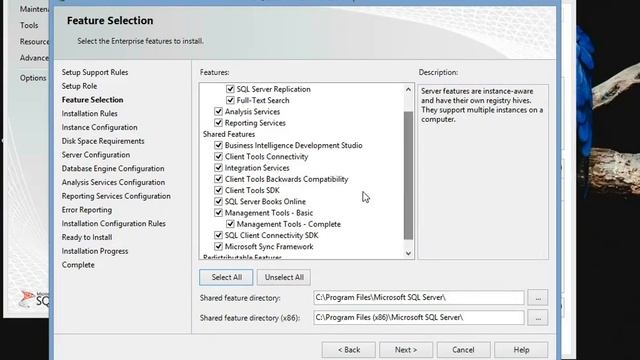Select Instance Configuration step

click(x=99, y=127)
